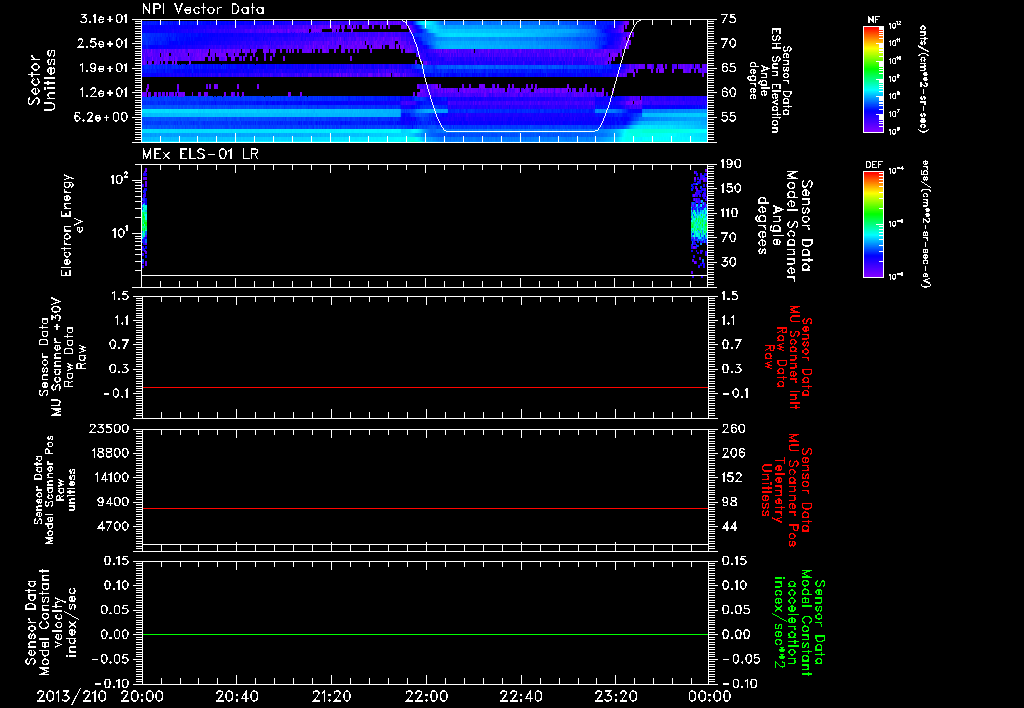Click the electron flux burst near 00:00
This screenshot has height=708, width=1024.
(x=699, y=225)
